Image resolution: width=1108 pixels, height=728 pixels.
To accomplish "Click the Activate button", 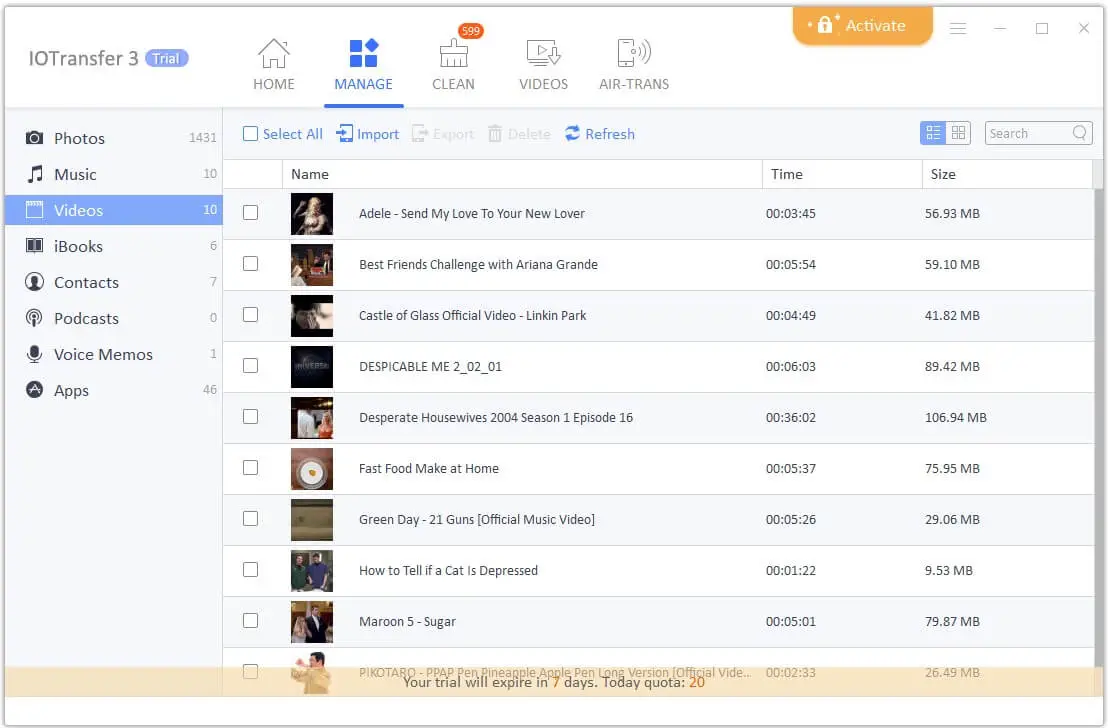I will [x=862, y=25].
